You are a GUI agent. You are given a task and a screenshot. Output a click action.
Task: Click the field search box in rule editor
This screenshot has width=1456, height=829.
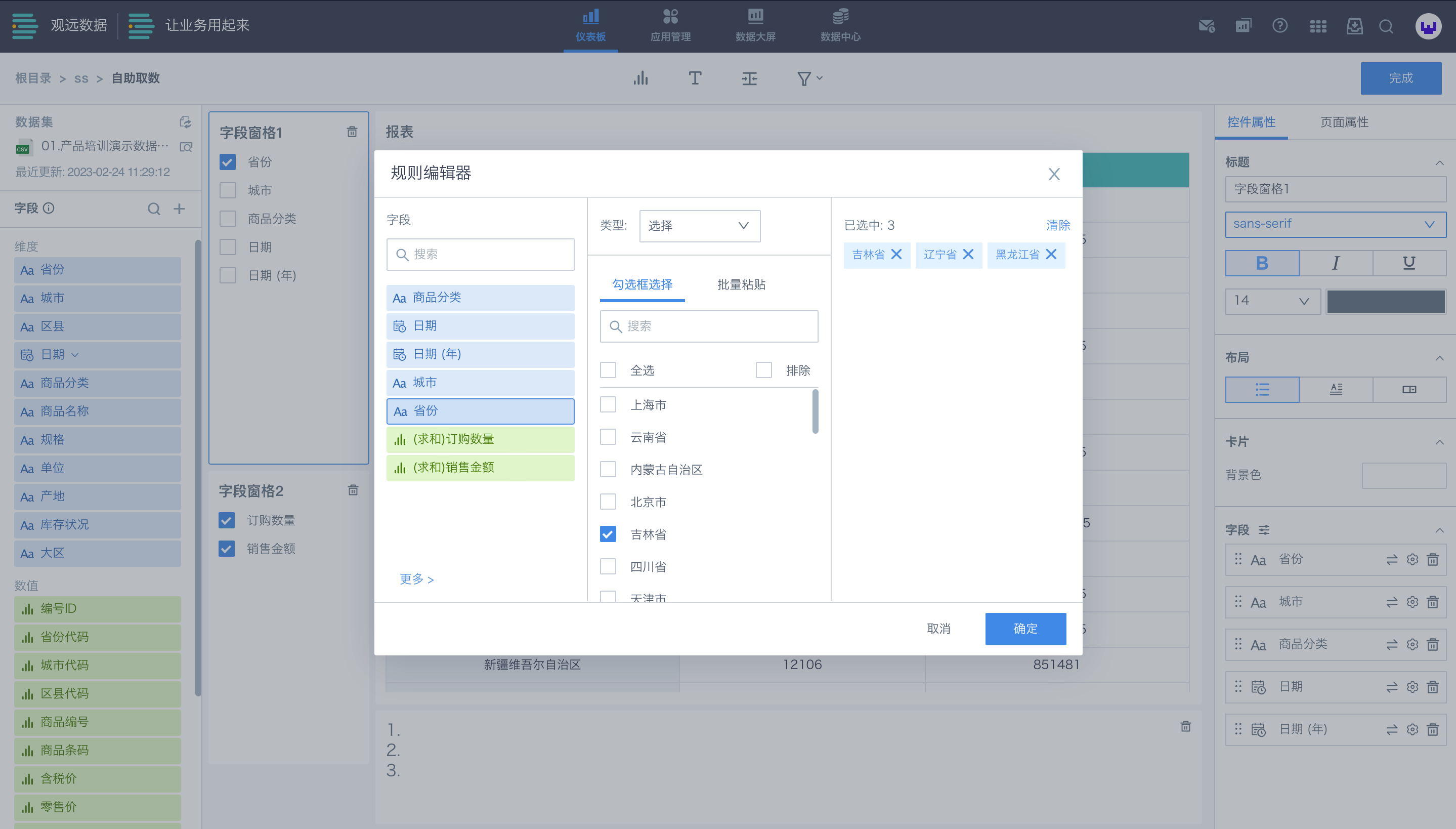coord(480,255)
